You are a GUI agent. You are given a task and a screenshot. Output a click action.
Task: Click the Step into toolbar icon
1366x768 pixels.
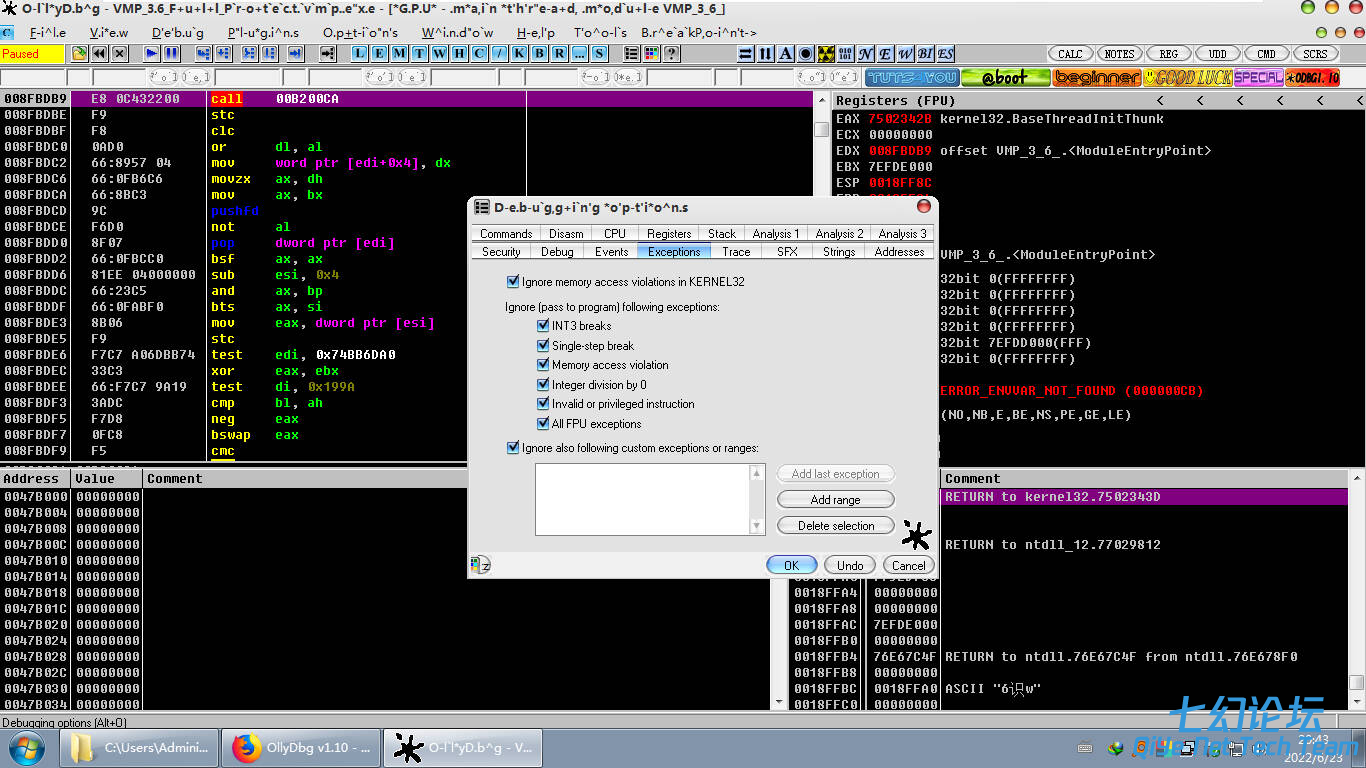[x=204, y=54]
